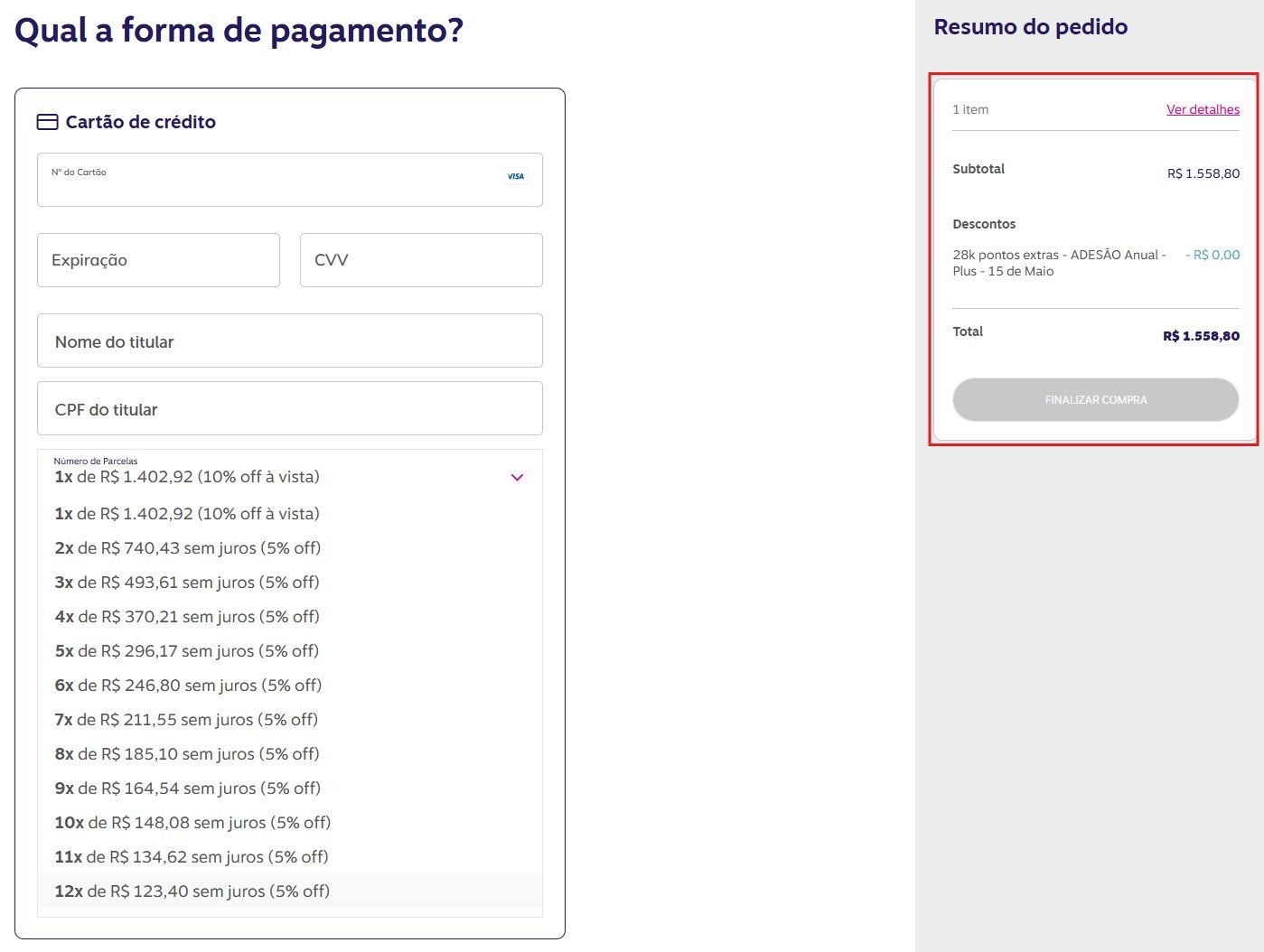Click the Visa logo in card number field
Image resolution: width=1264 pixels, height=952 pixels.
(515, 176)
